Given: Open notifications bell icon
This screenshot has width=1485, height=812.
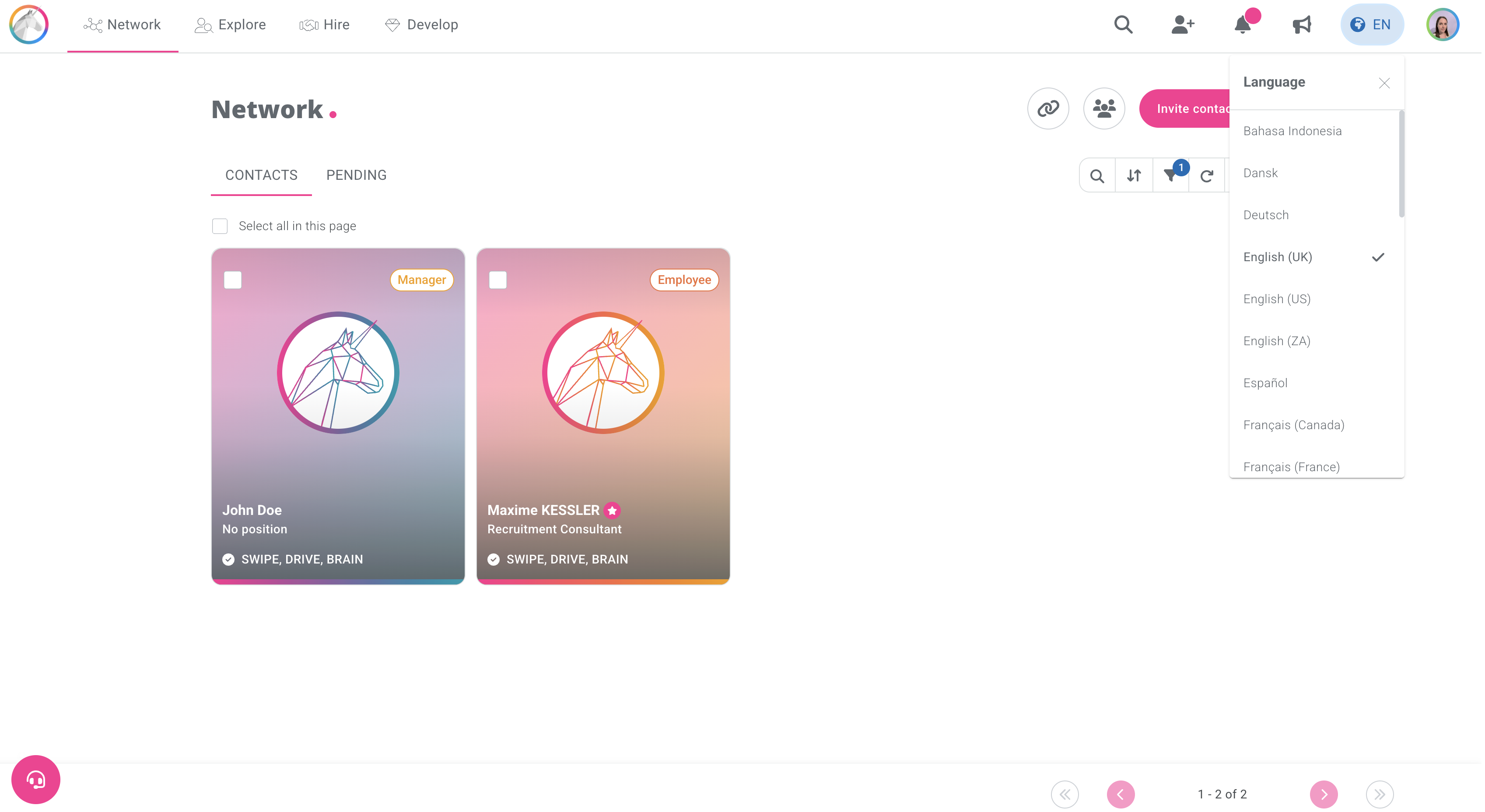Looking at the screenshot, I should (1242, 25).
